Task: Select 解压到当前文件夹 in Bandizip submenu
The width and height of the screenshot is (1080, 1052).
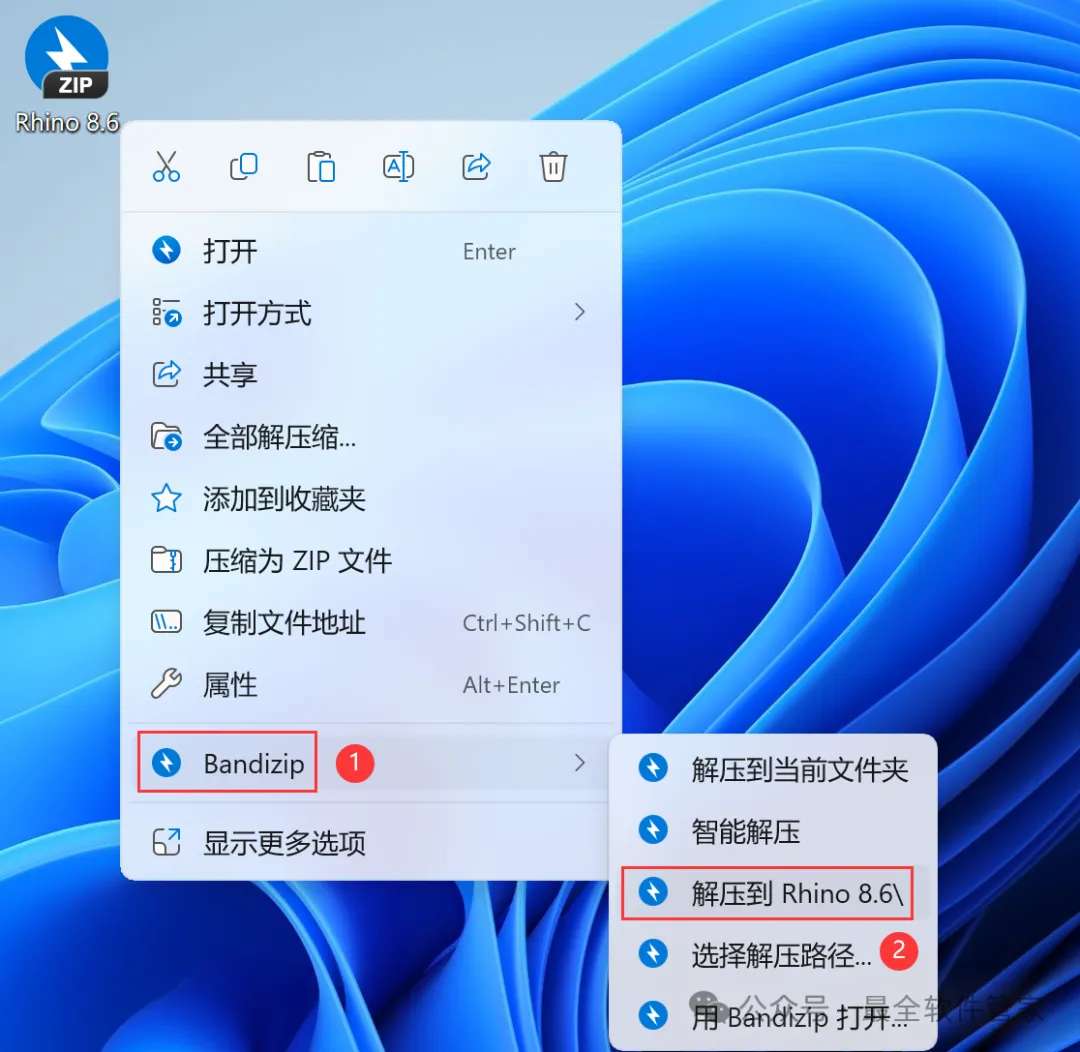Action: click(x=773, y=770)
